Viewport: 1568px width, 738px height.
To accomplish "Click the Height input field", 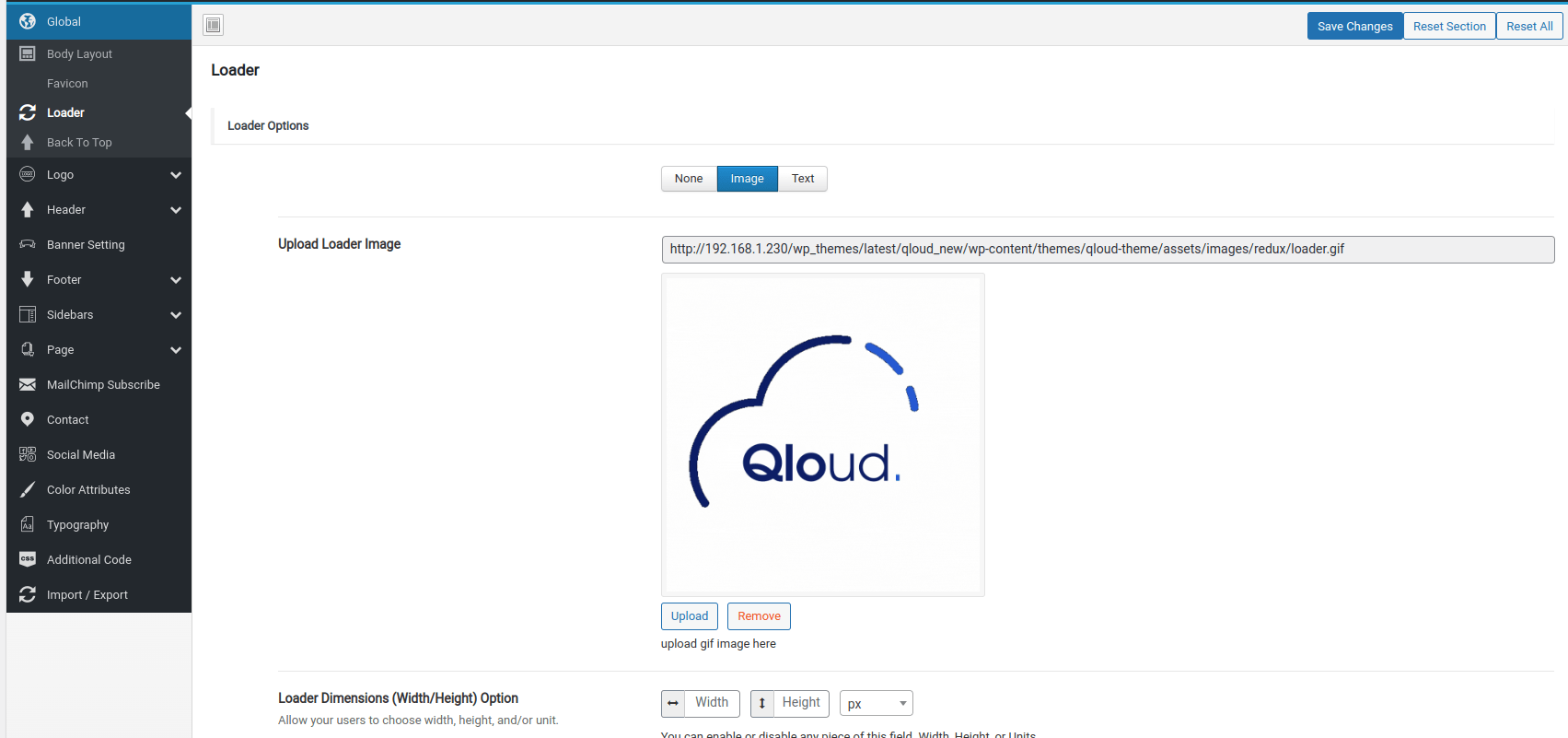I will pos(801,703).
